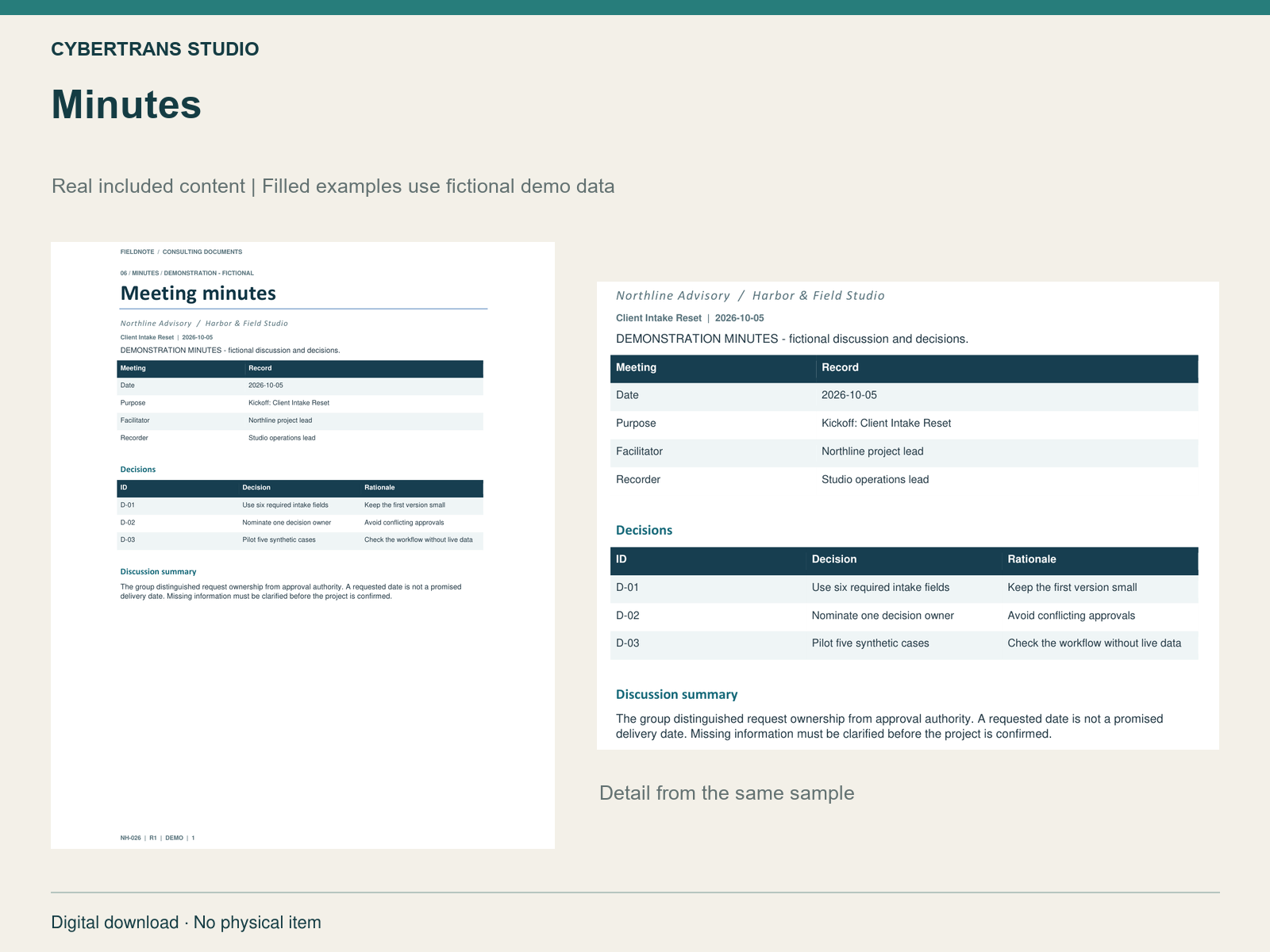
Task: Click 'Detail from the same sample' caption
Action: tap(727, 793)
